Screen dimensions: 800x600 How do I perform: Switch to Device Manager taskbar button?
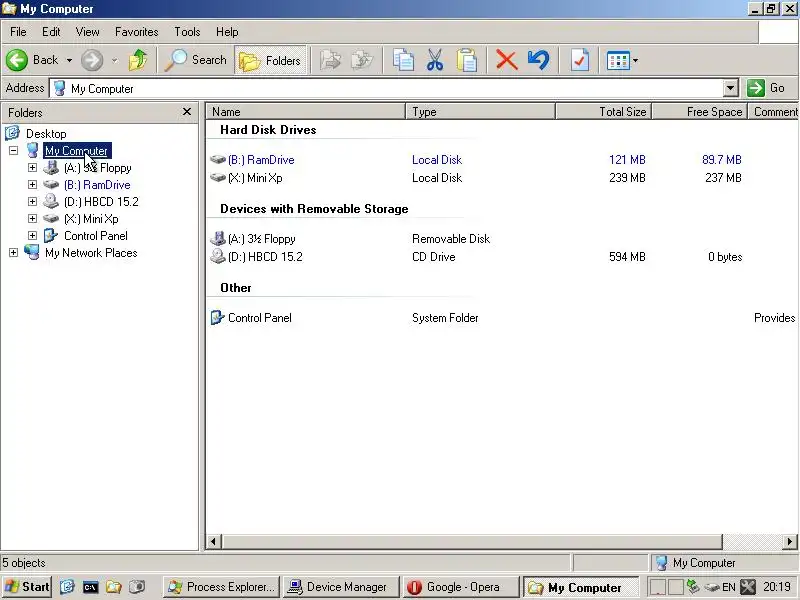point(340,587)
